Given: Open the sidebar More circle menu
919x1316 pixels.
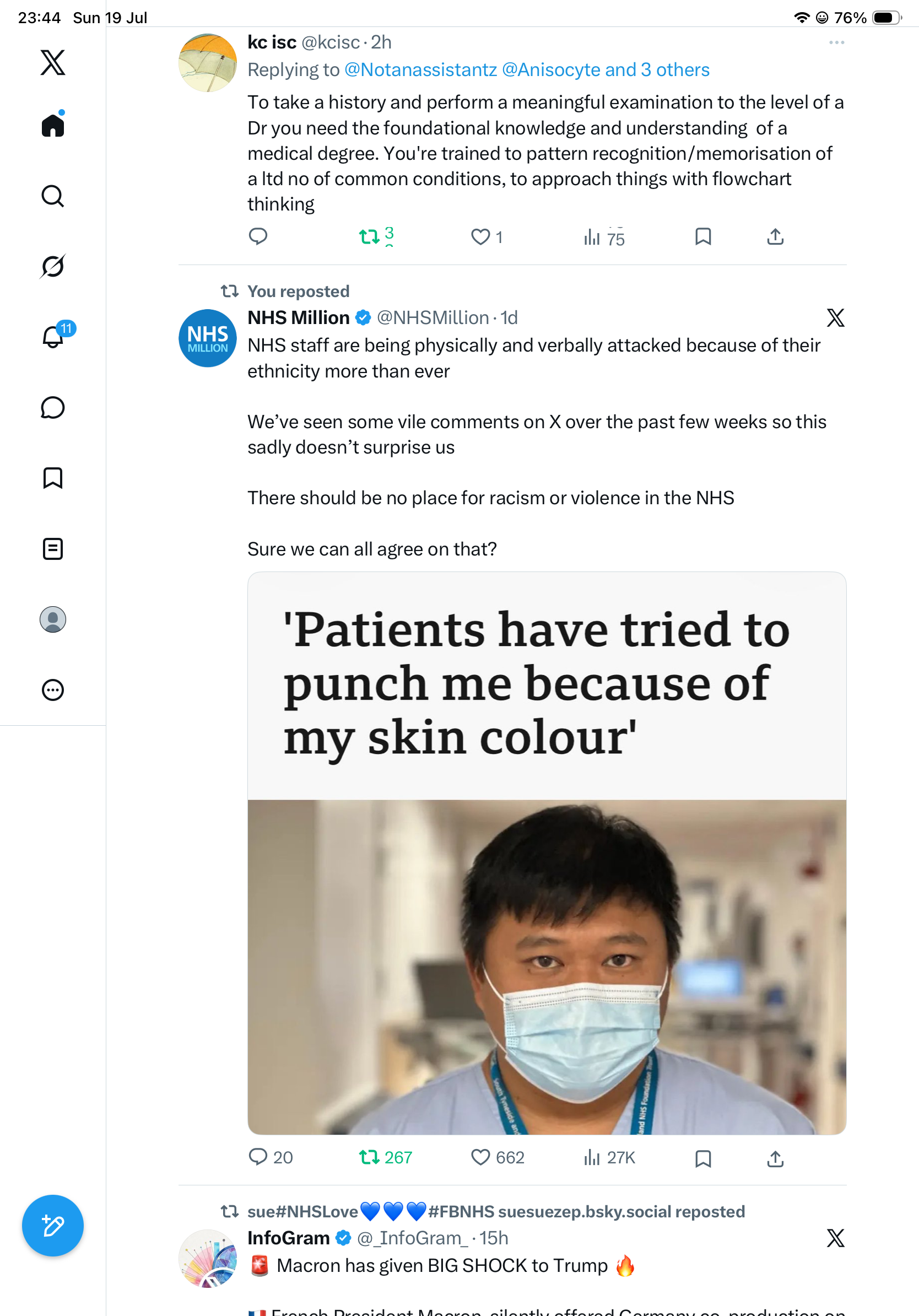Looking at the screenshot, I should click(x=53, y=689).
